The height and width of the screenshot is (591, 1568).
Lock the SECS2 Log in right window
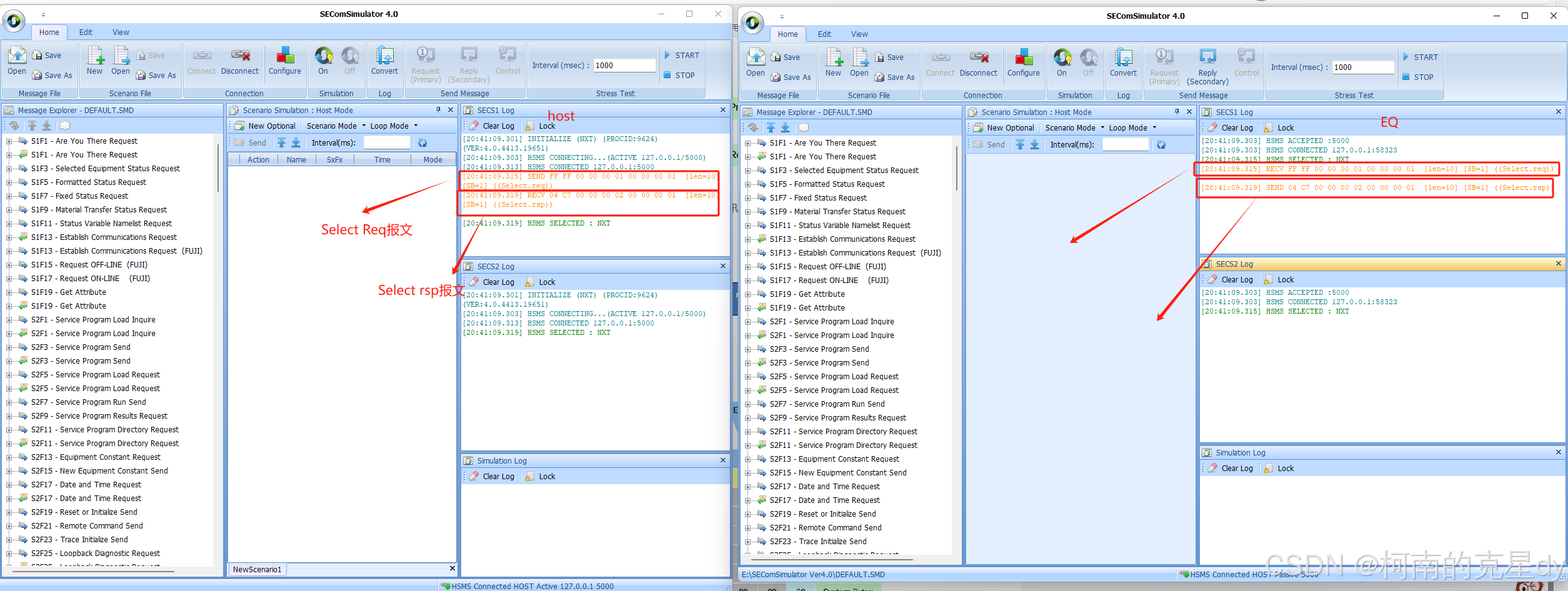click(1279, 279)
